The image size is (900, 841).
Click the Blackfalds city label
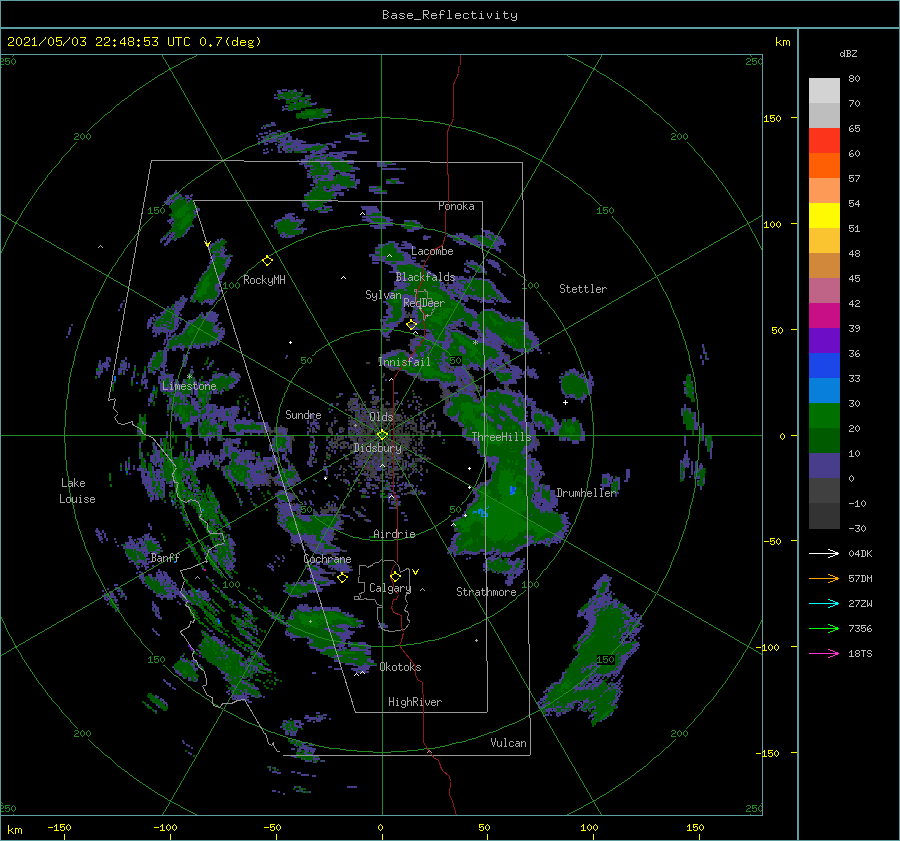coord(425,277)
